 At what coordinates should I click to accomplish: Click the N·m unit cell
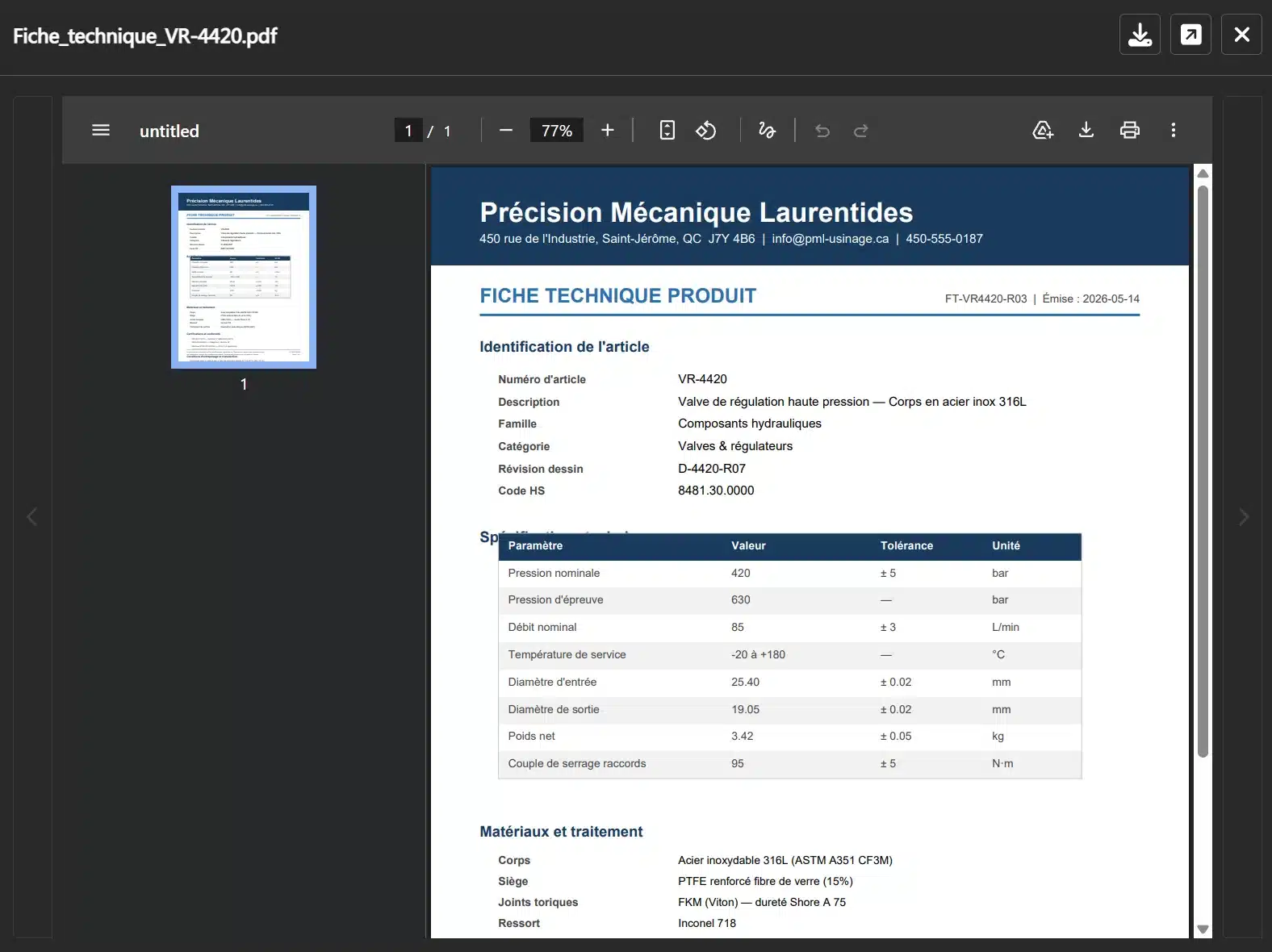click(1002, 764)
